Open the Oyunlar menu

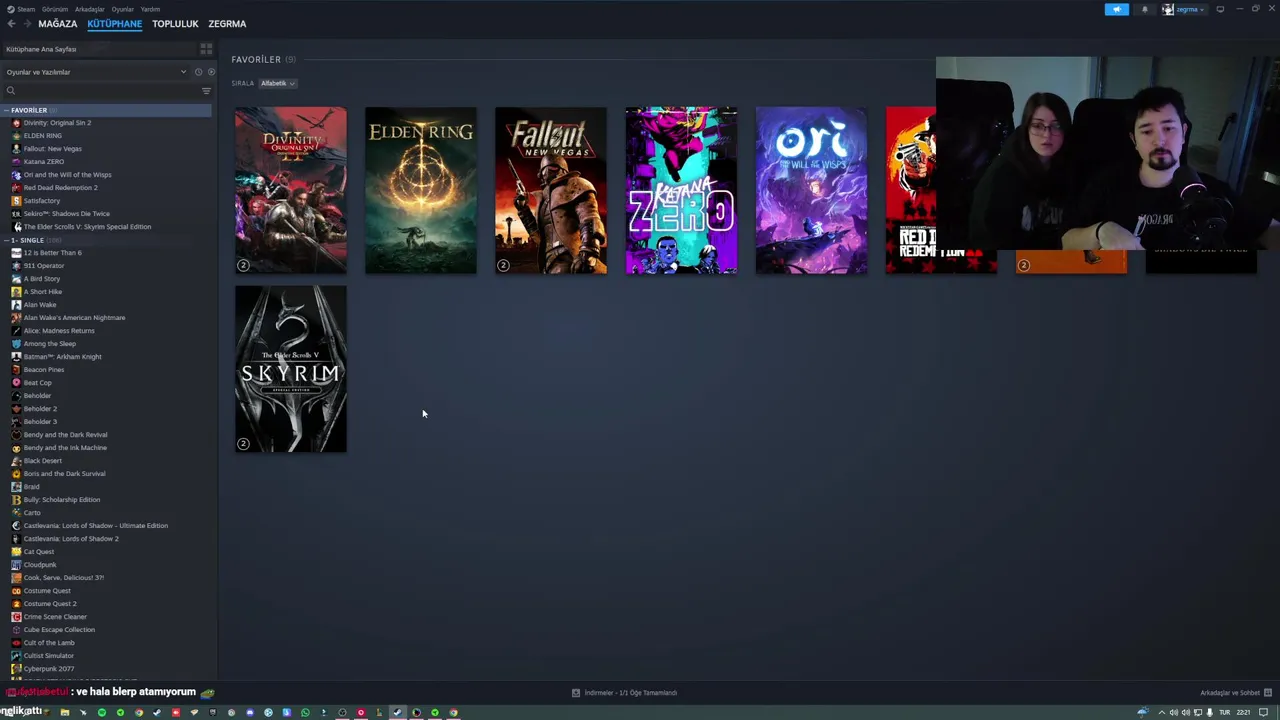(x=122, y=9)
